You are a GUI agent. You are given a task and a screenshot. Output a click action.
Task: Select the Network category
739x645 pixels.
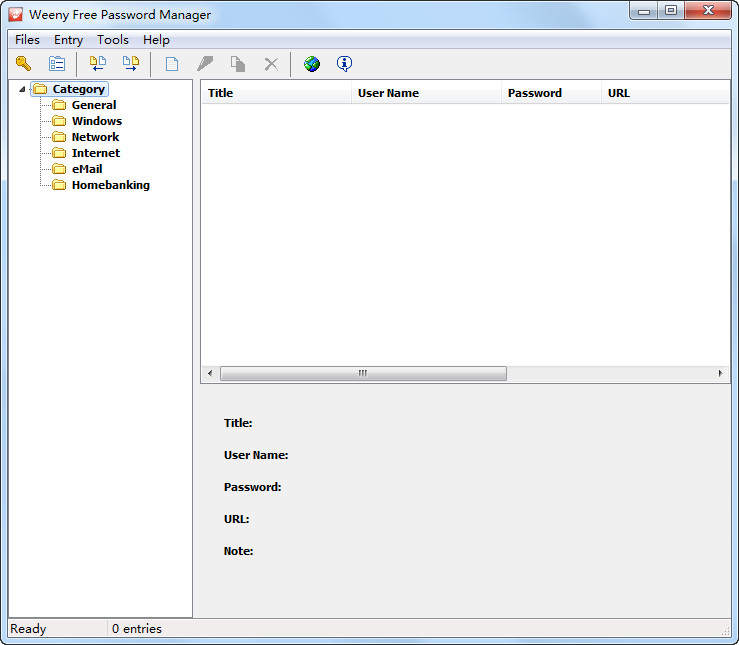click(x=95, y=137)
